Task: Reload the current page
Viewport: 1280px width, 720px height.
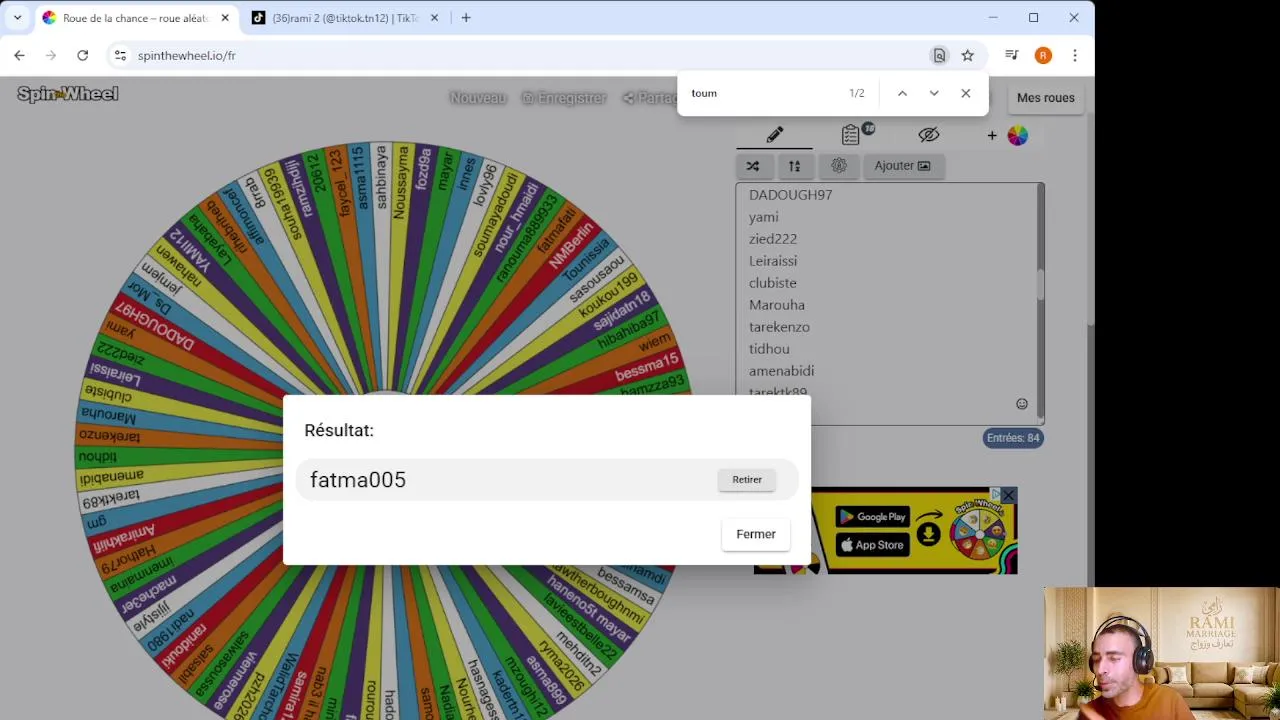Action: (x=83, y=56)
